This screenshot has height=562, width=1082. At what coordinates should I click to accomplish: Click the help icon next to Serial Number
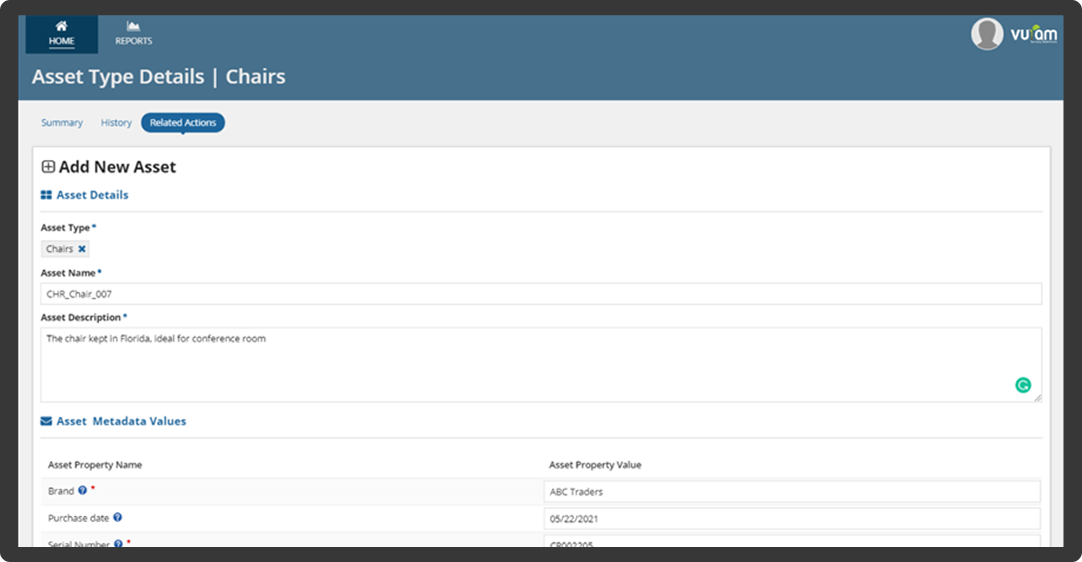tap(118, 544)
